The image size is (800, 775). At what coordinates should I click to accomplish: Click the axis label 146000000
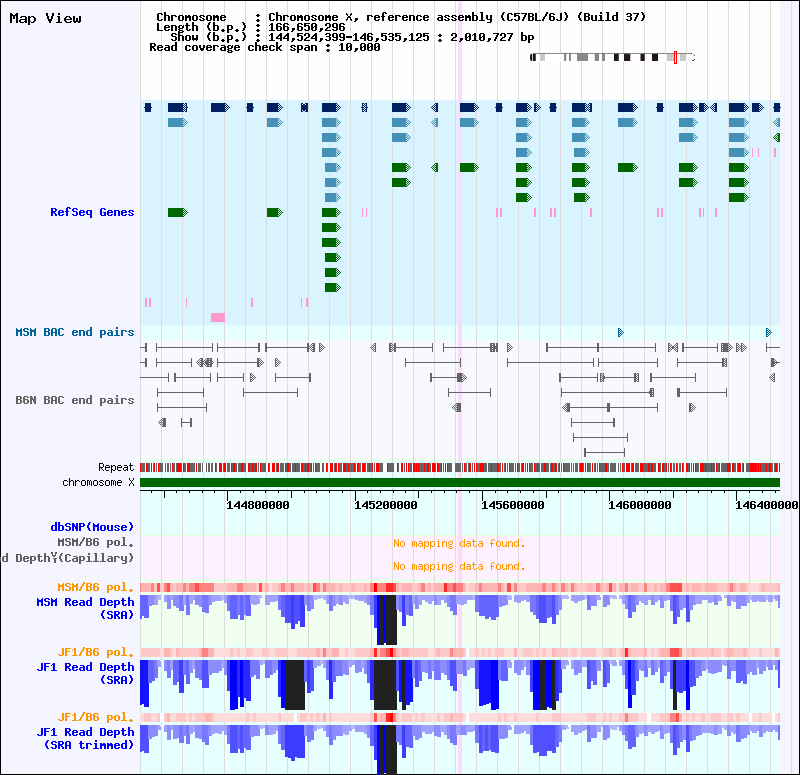click(x=640, y=505)
